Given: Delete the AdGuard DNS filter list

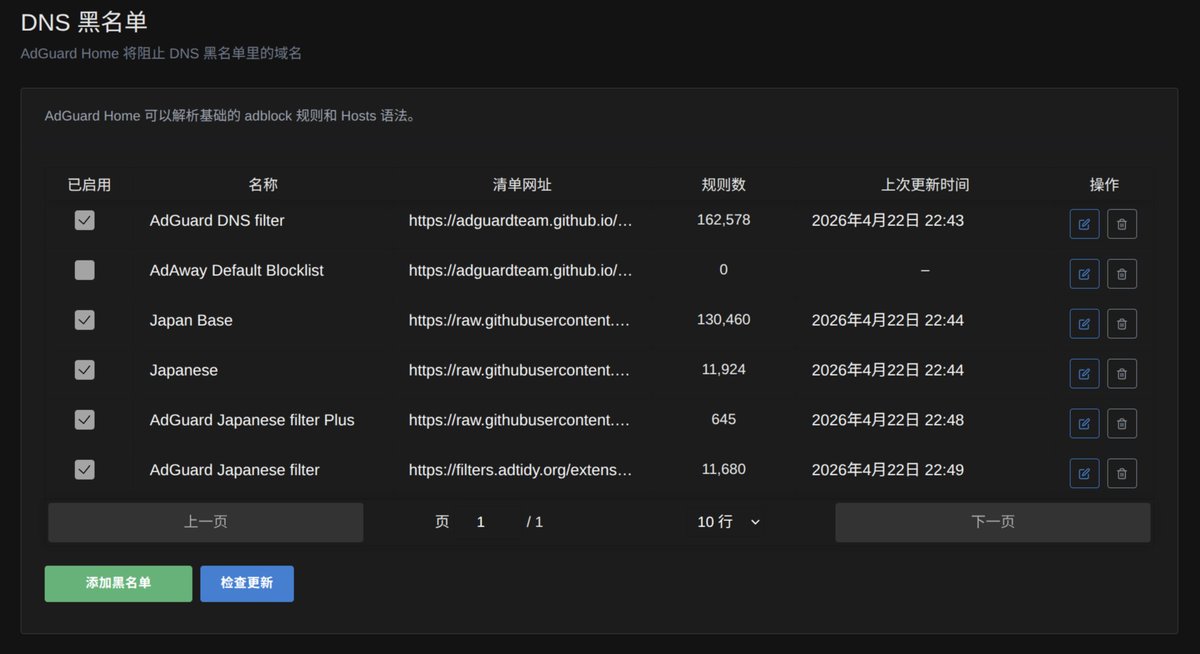Looking at the screenshot, I should 1122,224.
